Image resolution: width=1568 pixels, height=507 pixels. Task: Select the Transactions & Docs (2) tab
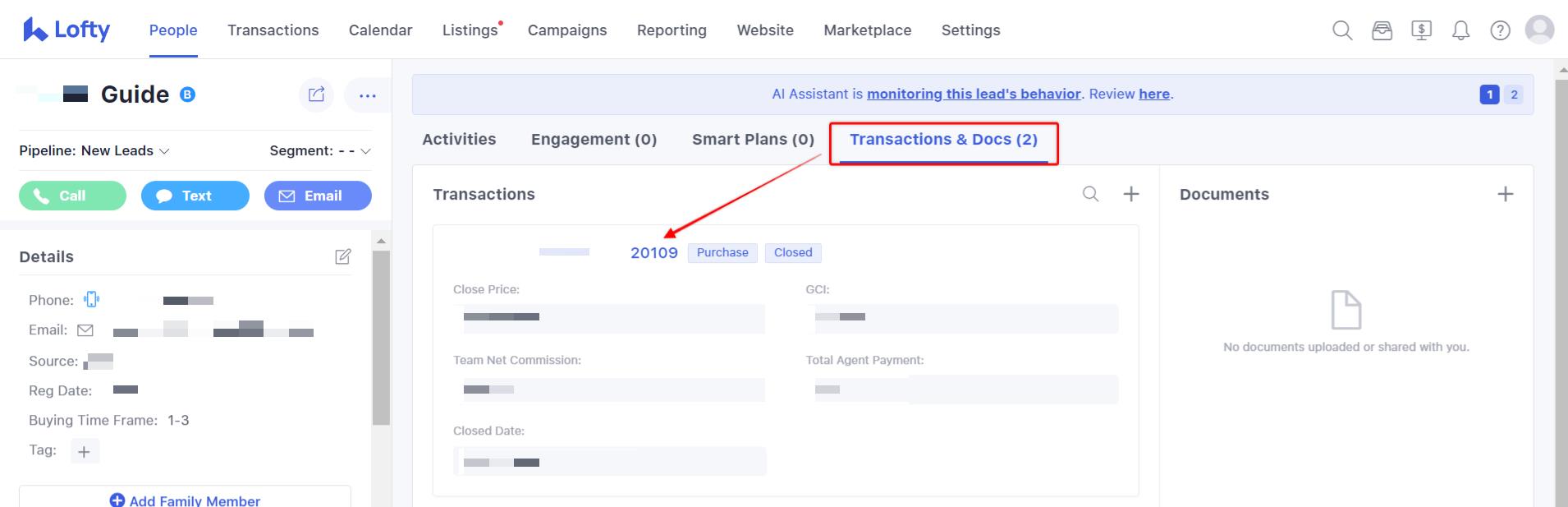click(x=944, y=140)
